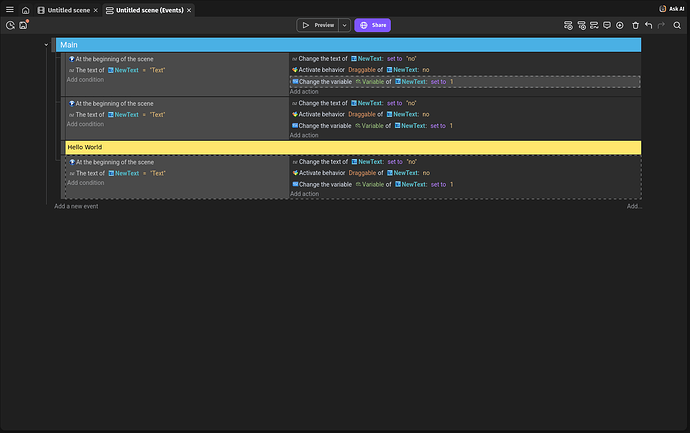Collapse the Main event group
Viewport: 690px width, 433px height.
46,45
